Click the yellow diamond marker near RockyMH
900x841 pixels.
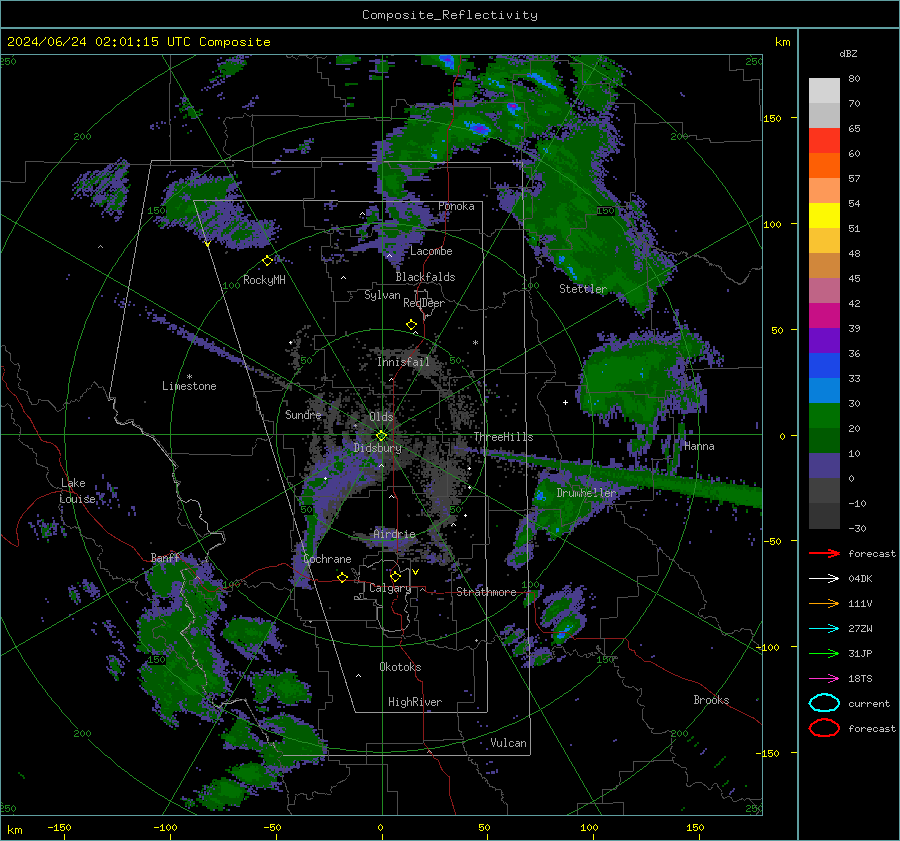[267, 261]
